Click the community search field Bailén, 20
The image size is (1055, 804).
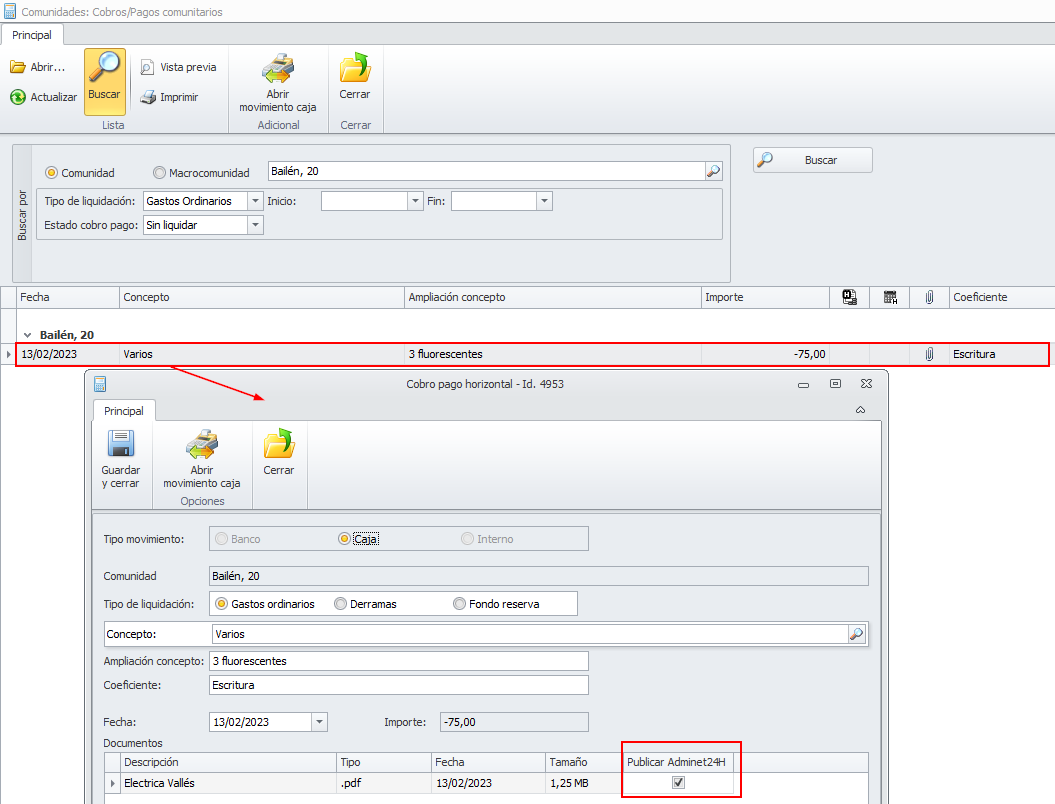click(486, 171)
